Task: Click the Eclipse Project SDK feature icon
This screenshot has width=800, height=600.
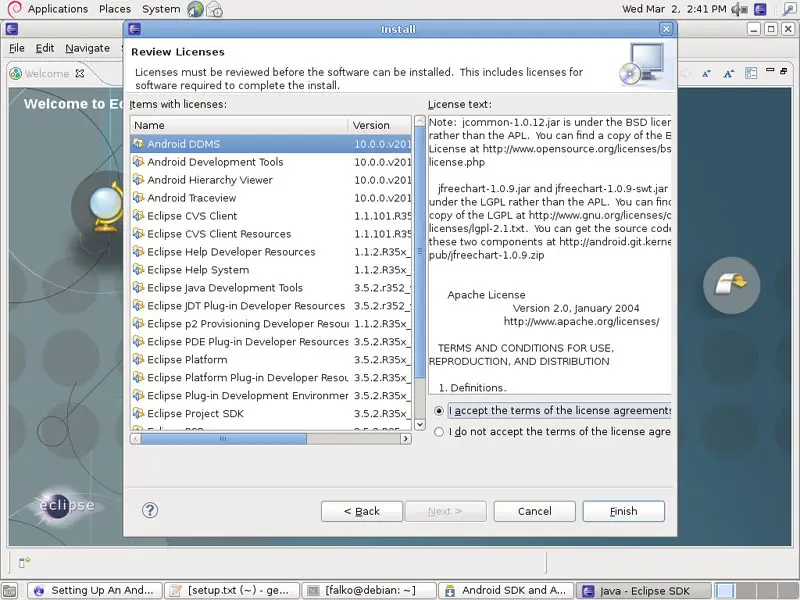Action: 138,413
